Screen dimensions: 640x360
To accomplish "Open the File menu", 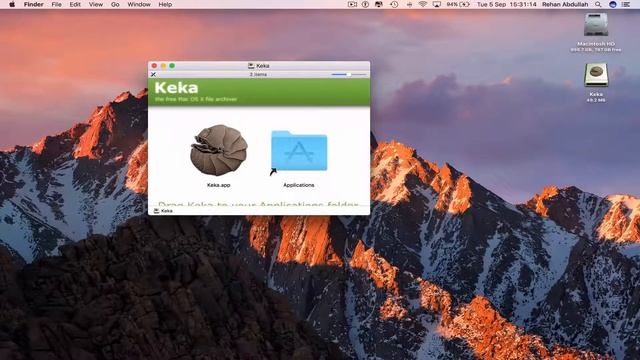I will pos(56,4).
